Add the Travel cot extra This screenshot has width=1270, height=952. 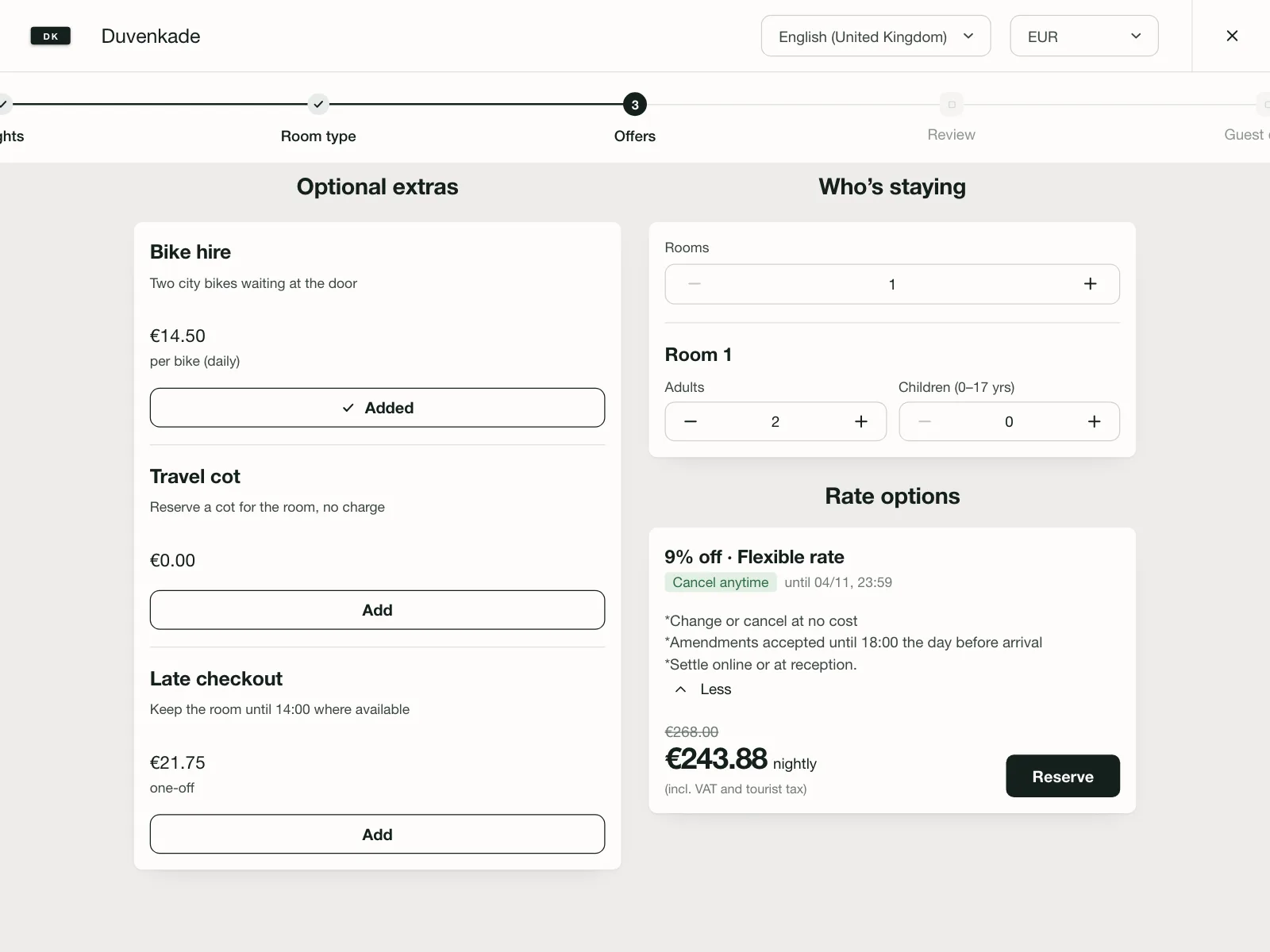point(377,610)
